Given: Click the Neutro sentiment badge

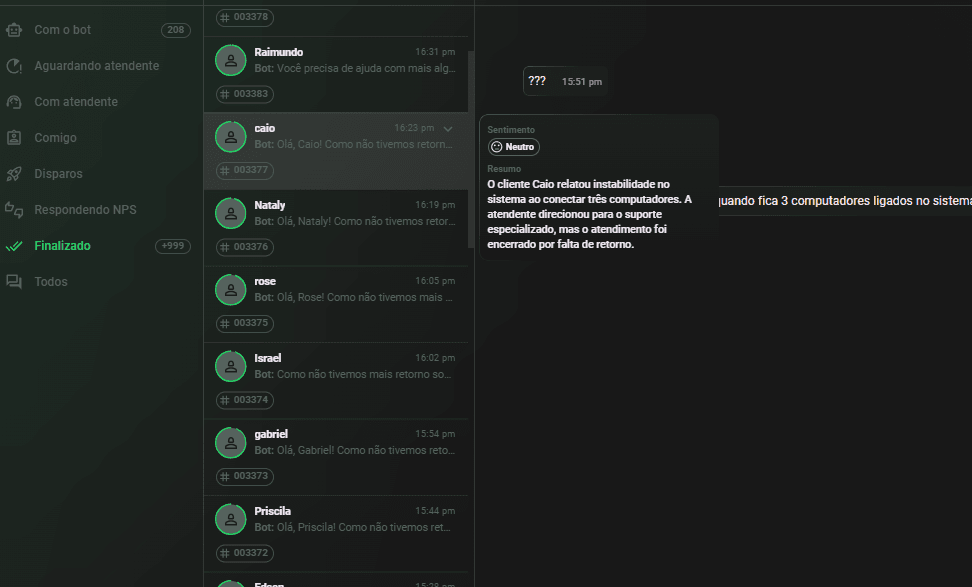Looking at the screenshot, I should click(x=513, y=147).
